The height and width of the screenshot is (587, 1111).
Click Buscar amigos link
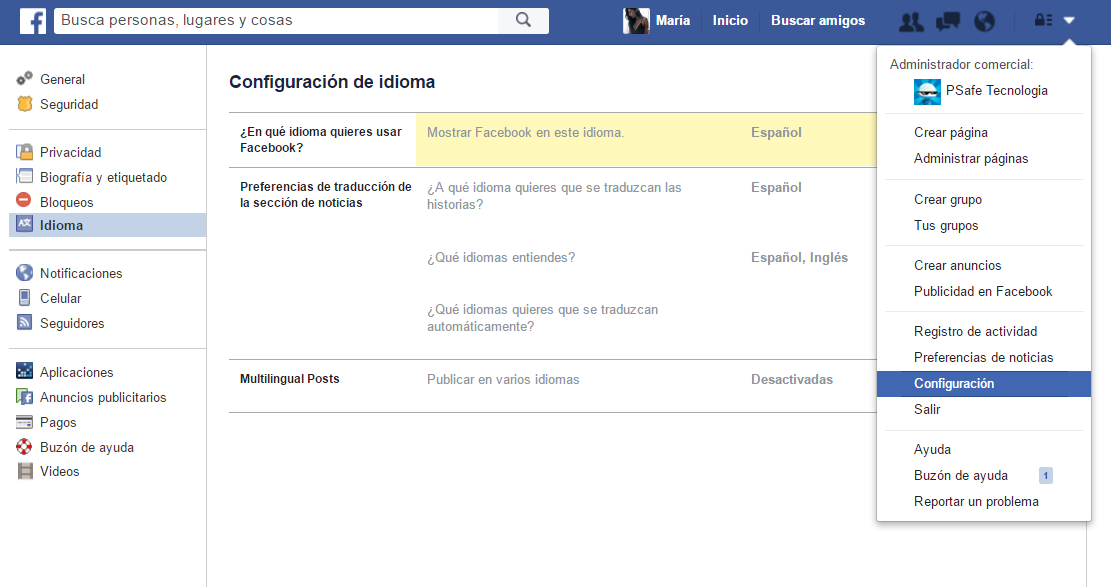click(x=818, y=21)
